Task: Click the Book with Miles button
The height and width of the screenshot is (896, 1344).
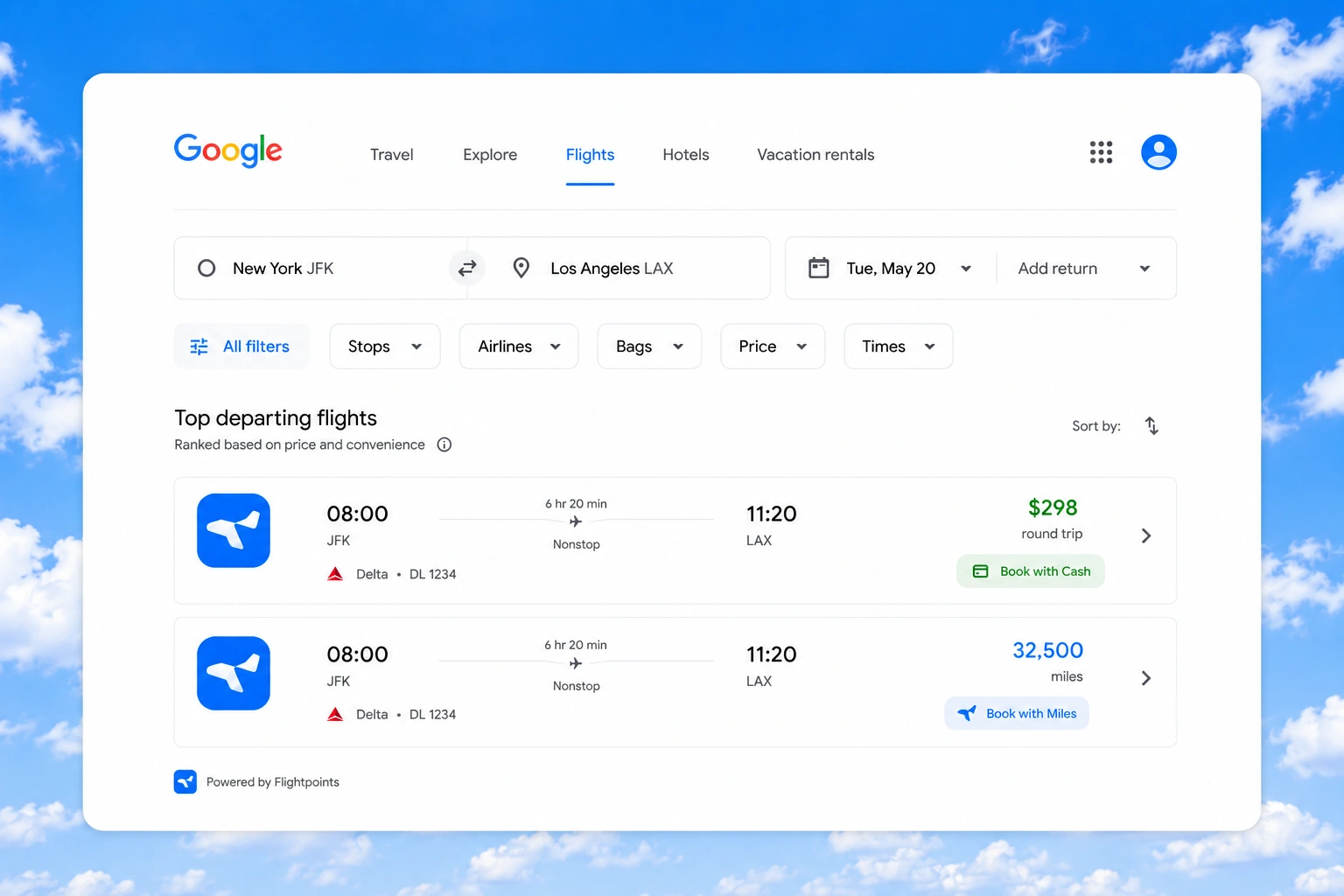Action: tap(1017, 713)
